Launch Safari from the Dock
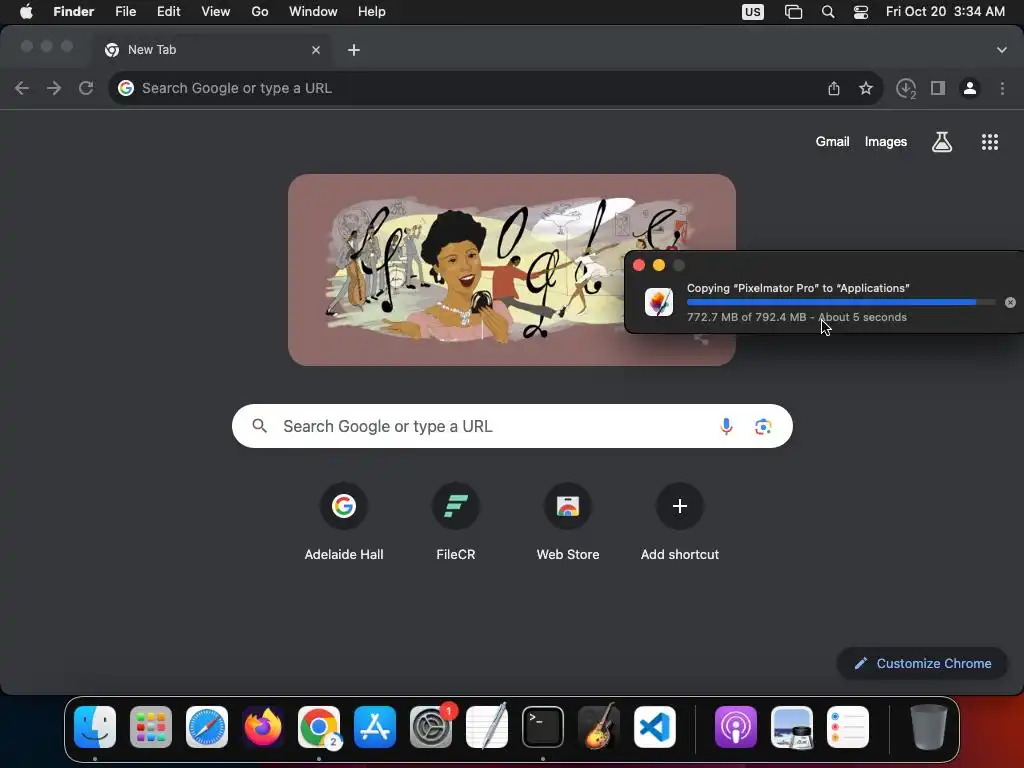Viewport: 1024px width, 768px height. click(207, 728)
